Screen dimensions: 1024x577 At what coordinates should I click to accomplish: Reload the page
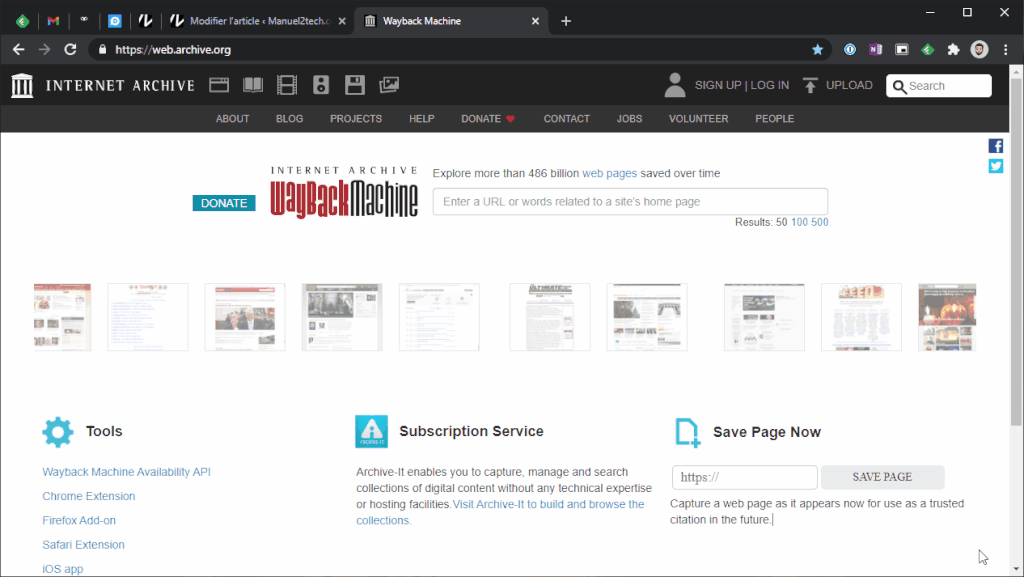click(x=71, y=50)
